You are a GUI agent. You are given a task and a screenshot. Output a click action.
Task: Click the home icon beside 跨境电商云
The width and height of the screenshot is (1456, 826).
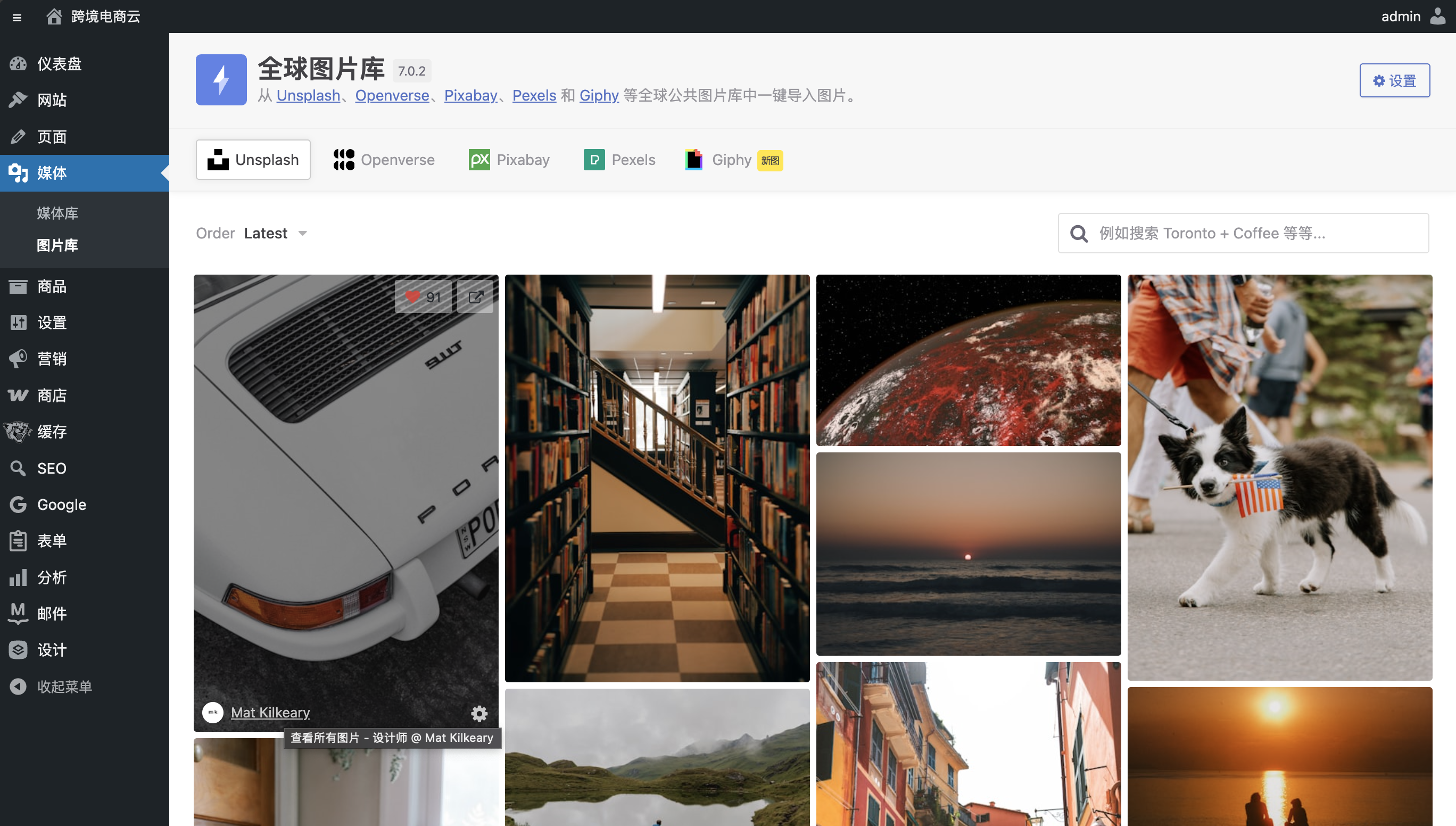pyautogui.click(x=54, y=16)
